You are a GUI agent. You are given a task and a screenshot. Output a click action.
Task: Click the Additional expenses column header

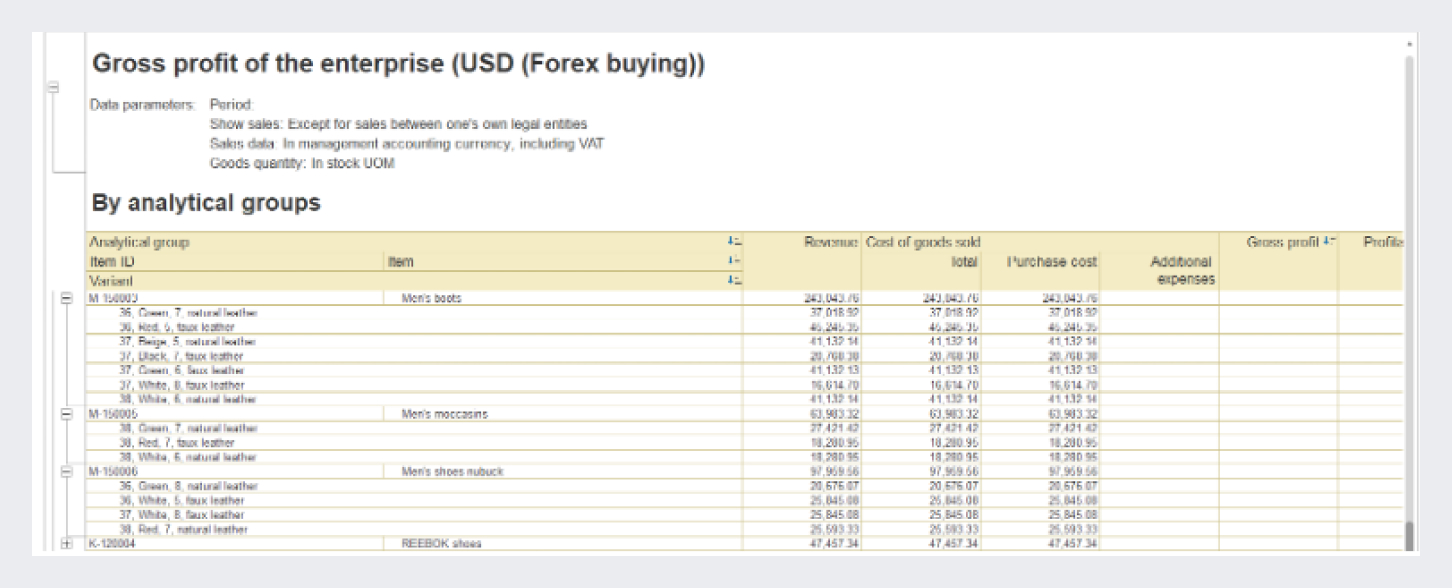[1159, 270]
